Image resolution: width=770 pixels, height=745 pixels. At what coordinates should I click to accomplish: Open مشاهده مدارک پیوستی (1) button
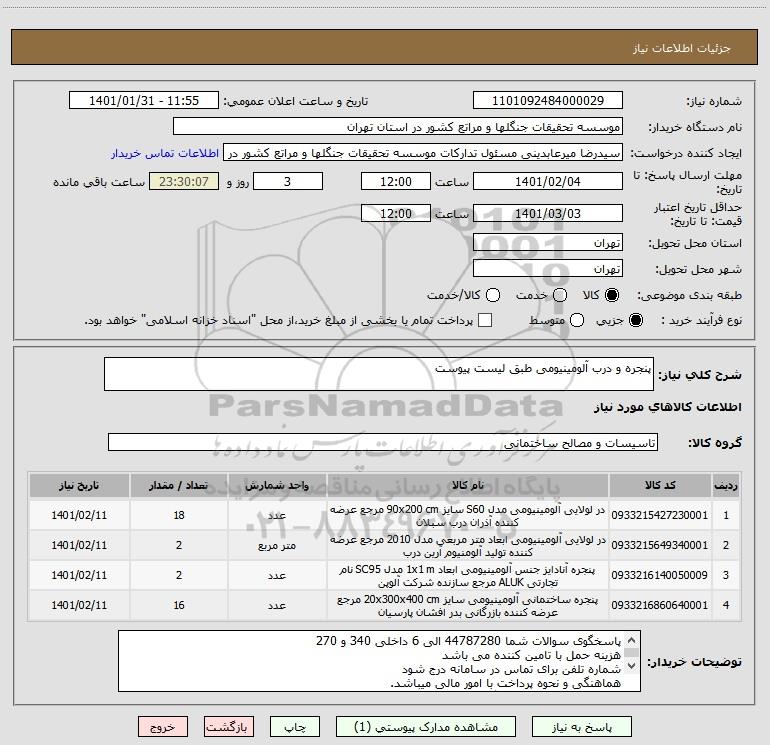point(426,727)
